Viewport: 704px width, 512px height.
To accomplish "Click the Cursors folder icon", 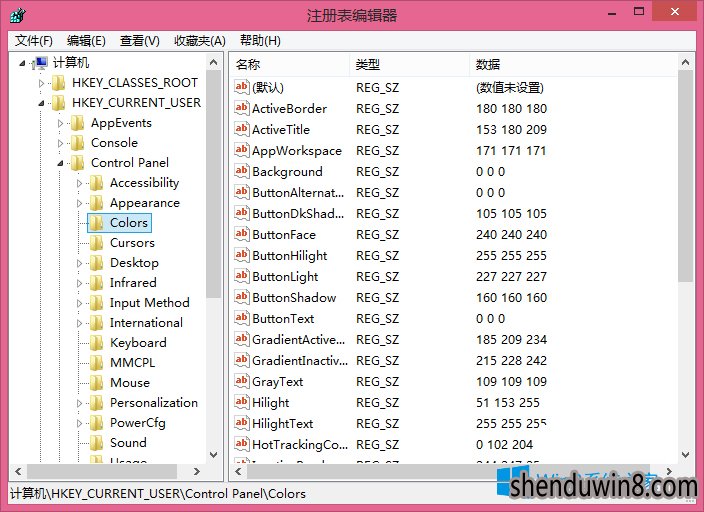I will point(97,243).
